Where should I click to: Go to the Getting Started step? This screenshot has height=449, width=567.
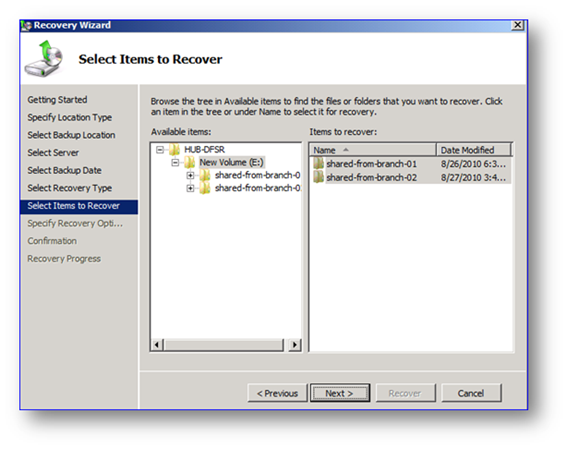point(57,100)
